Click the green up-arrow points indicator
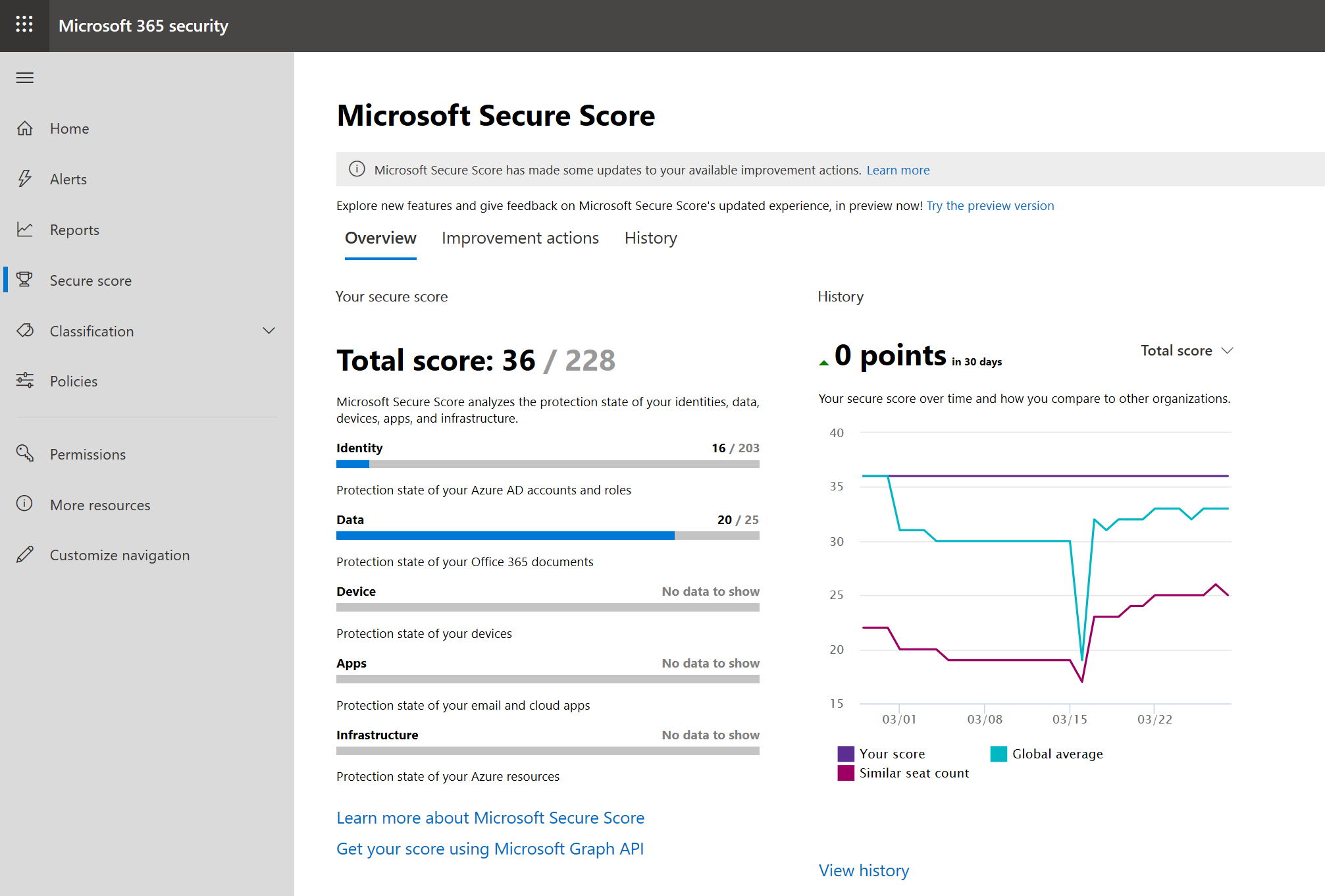The width and height of the screenshot is (1325, 896). (x=823, y=362)
